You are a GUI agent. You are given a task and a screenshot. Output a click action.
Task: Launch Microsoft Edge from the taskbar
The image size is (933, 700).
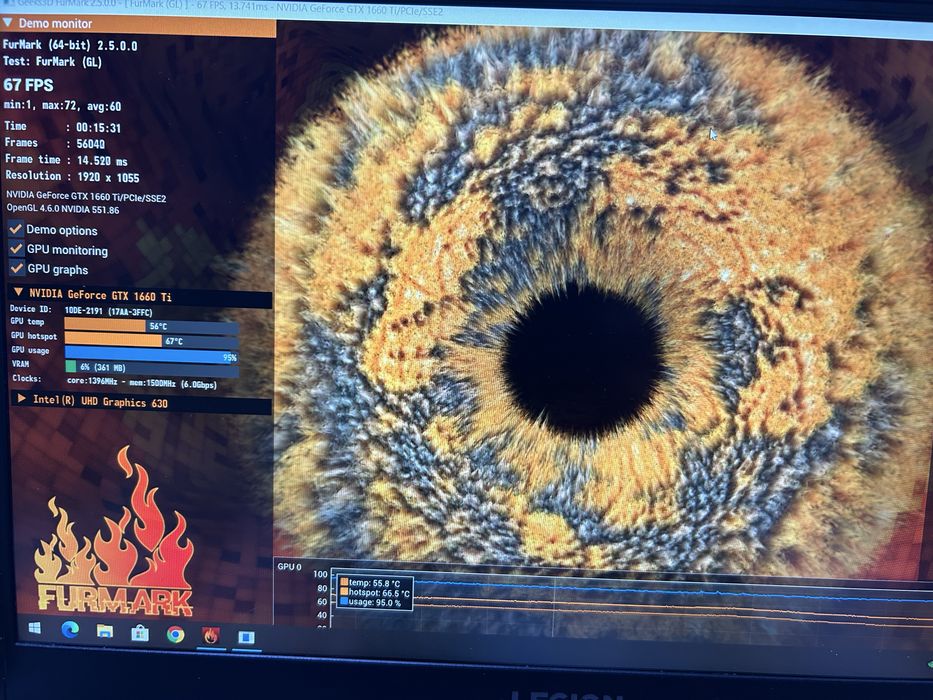click(70, 629)
